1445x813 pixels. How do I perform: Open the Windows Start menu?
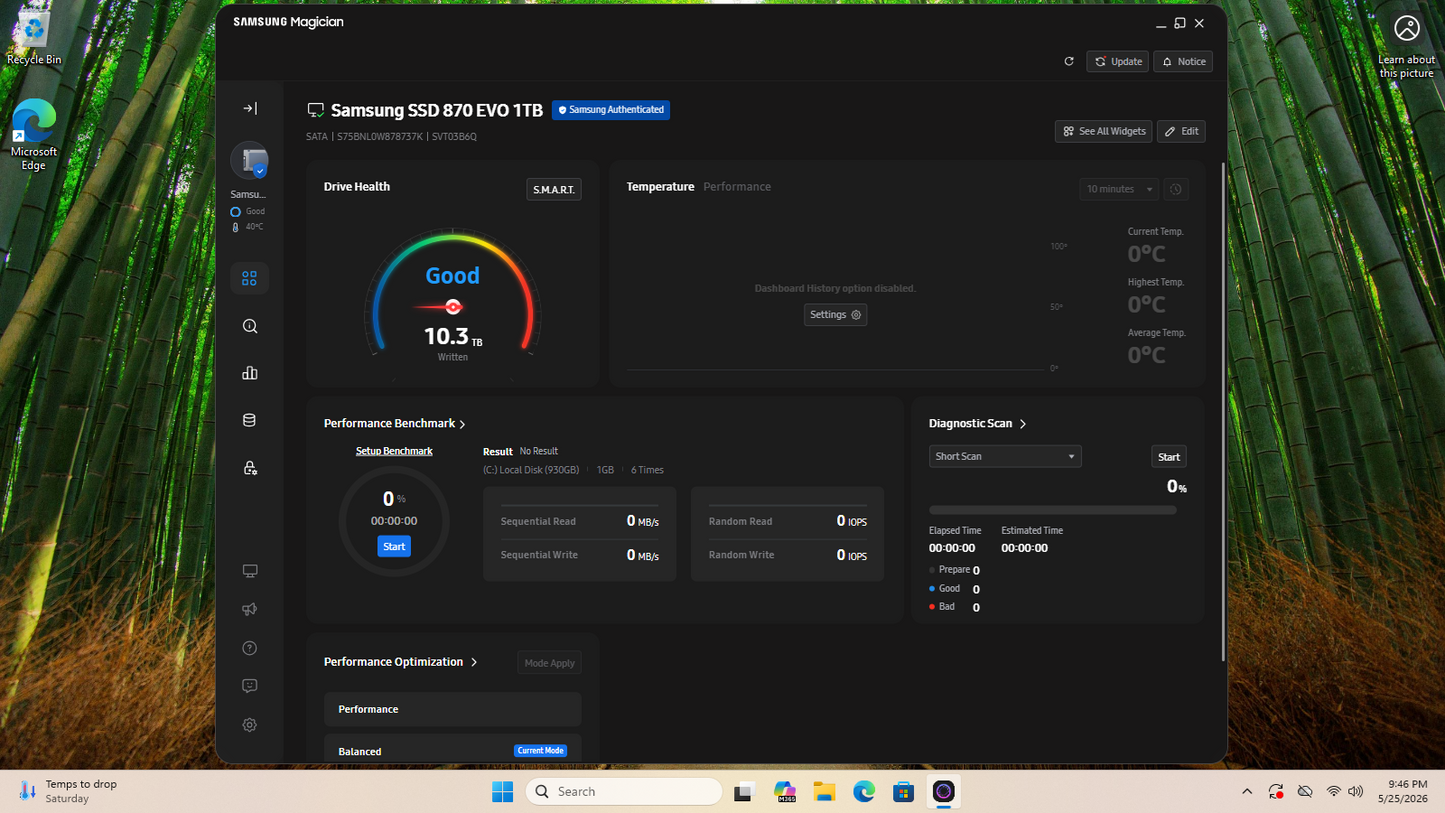tap(502, 792)
